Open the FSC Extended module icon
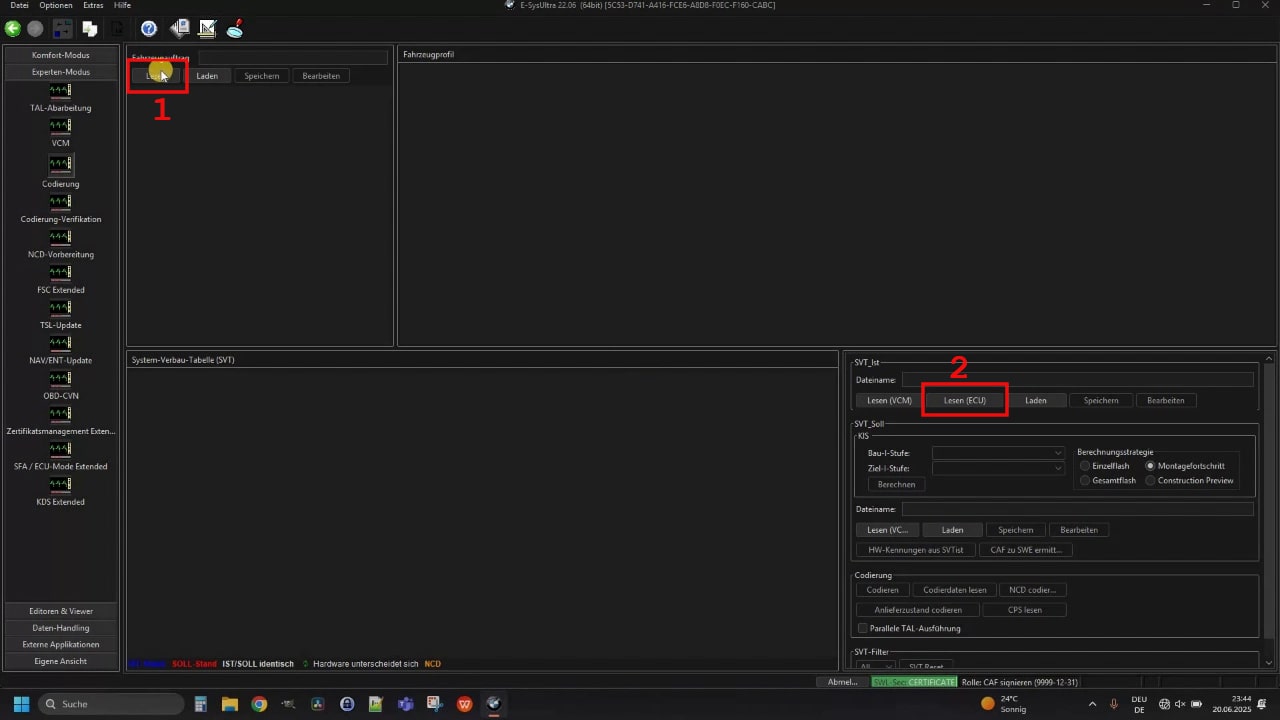Image resolution: width=1280 pixels, height=720 pixels. 60,273
